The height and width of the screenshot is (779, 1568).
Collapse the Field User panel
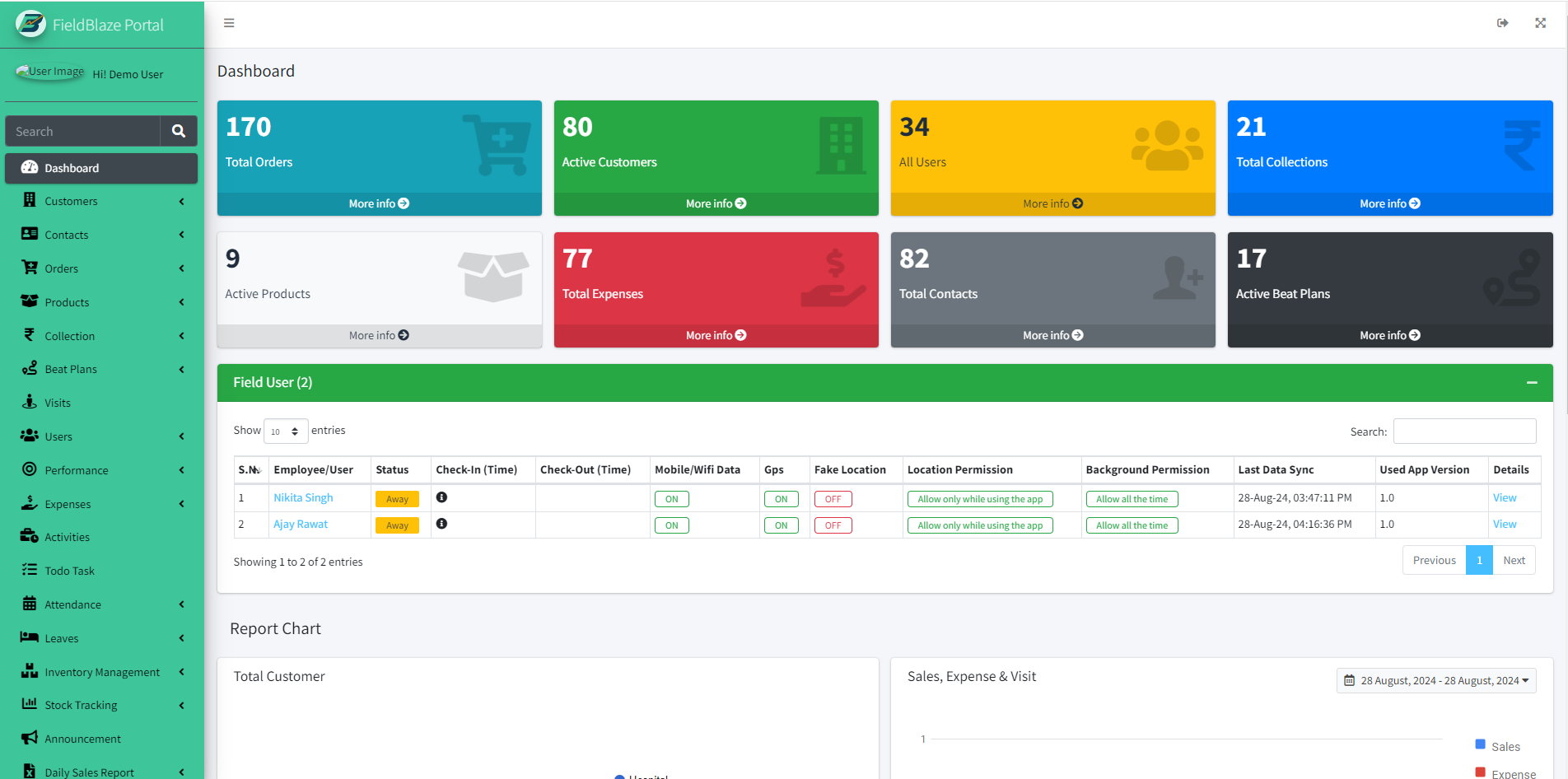(x=1532, y=383)
